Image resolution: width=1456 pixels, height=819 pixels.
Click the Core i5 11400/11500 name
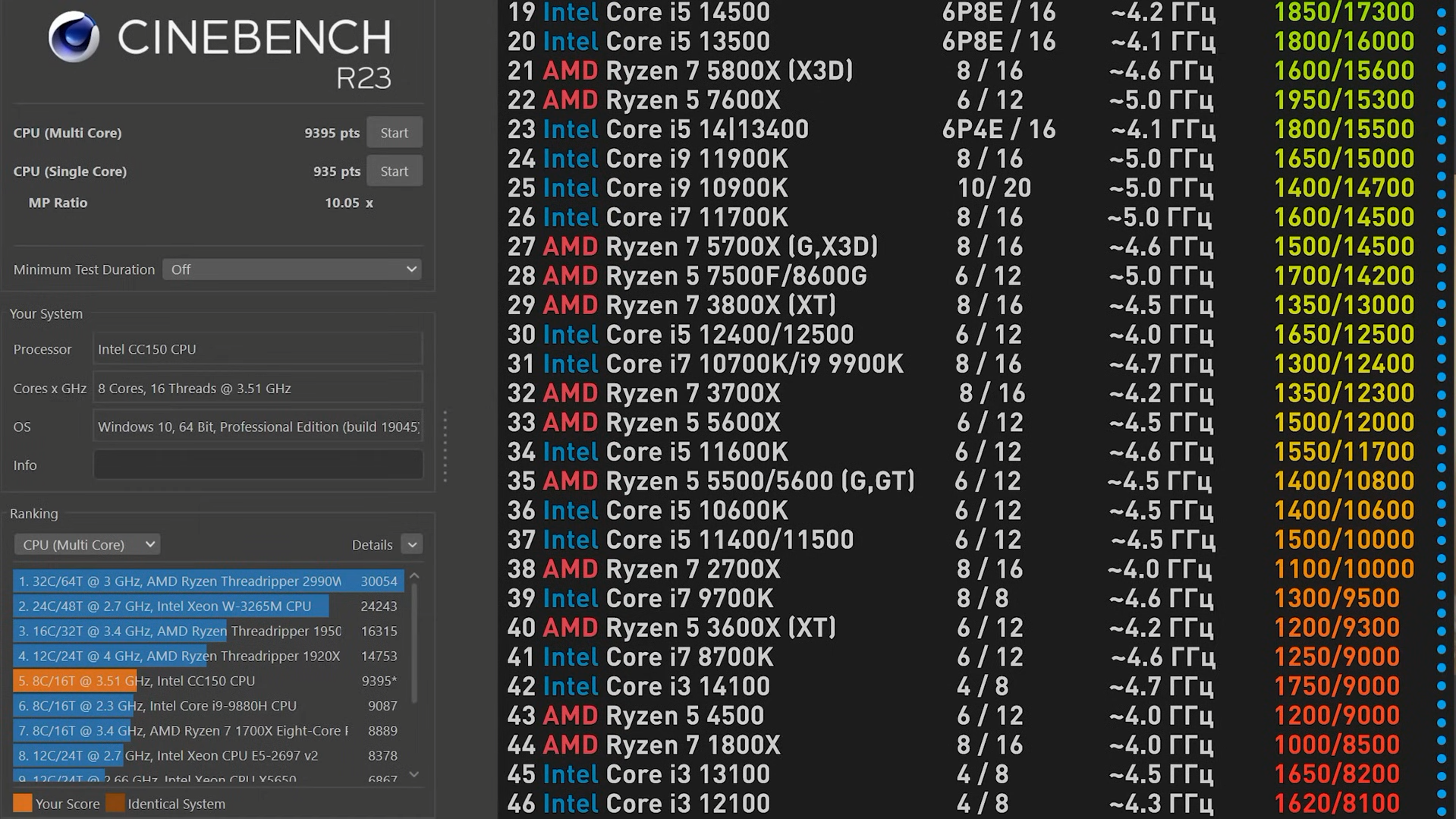tap(729, 540)
